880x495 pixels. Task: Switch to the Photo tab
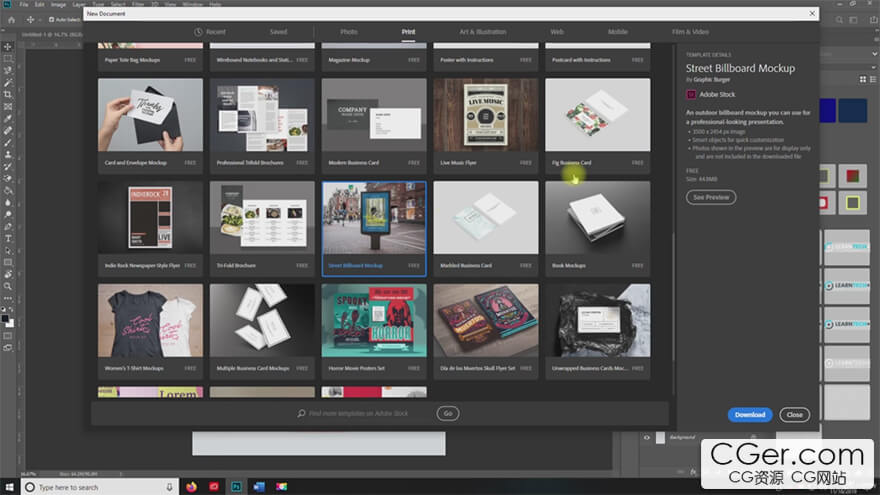tap(349, 32)
